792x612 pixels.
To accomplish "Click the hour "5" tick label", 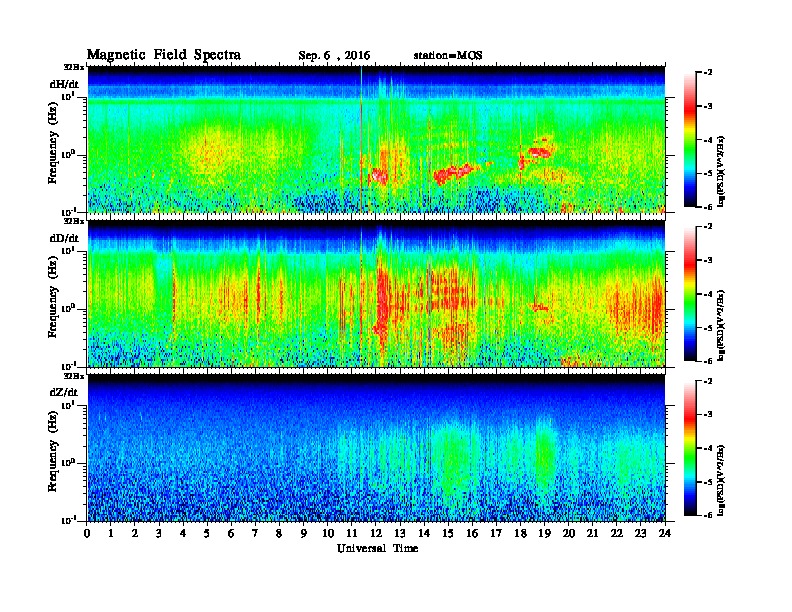I will click(207, 533).
